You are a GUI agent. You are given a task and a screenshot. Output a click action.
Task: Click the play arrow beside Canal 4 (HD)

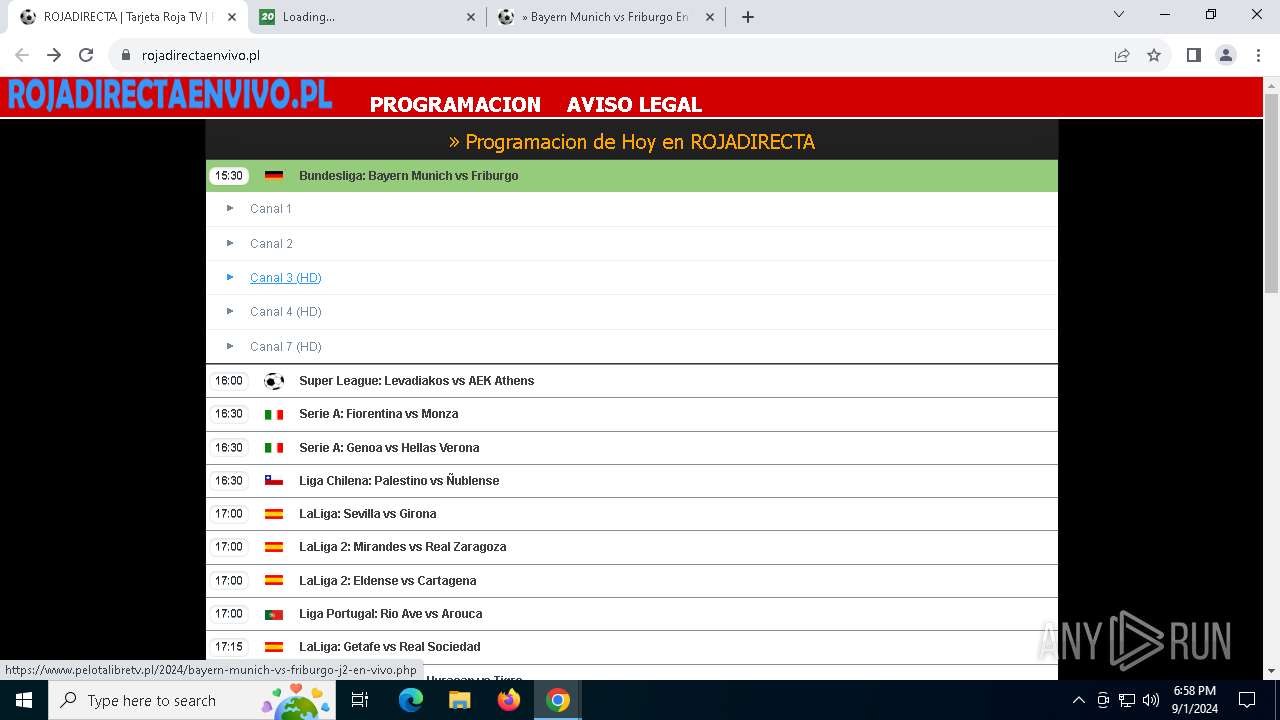230,311
